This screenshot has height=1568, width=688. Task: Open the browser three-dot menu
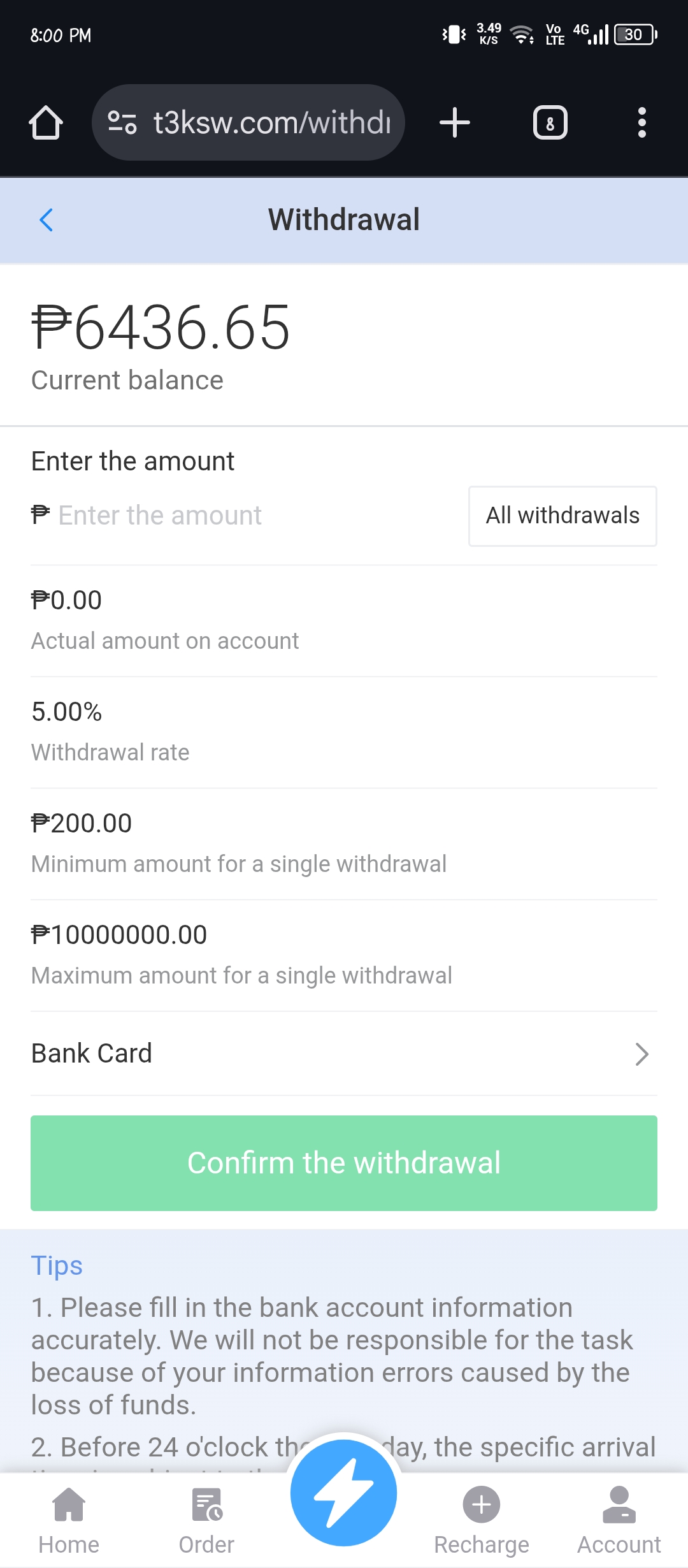point(641,122)
